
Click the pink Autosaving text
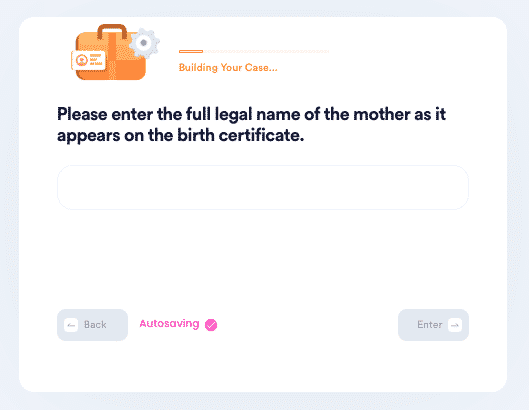click(x=169, y=324)
